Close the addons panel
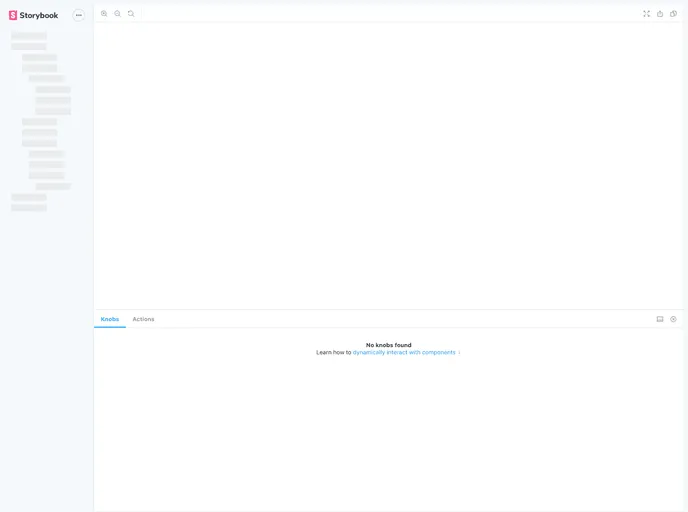The image size is (688, 512). tap(673, 319)
